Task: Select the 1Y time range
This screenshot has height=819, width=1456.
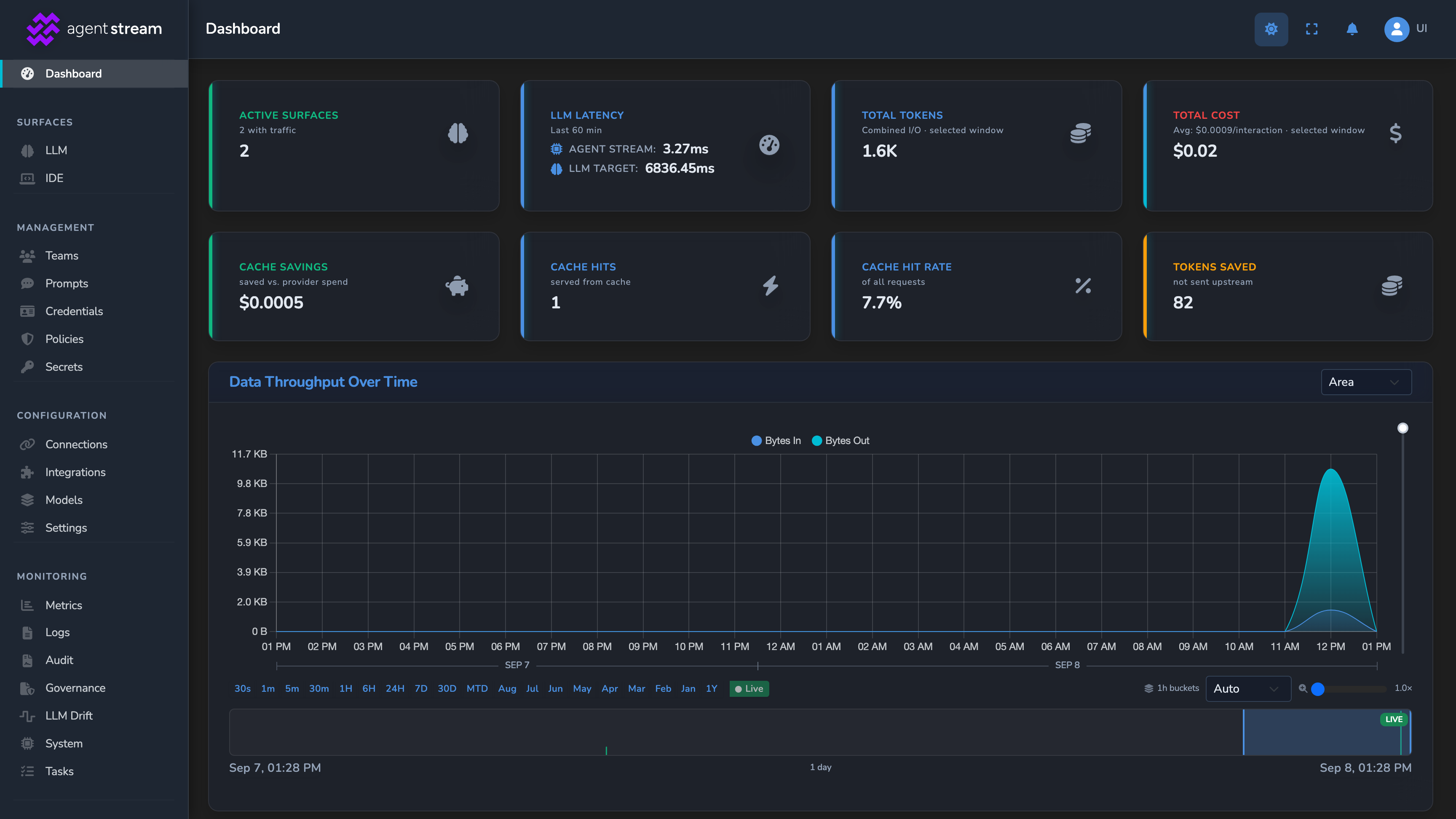Action: click(711, 688)
